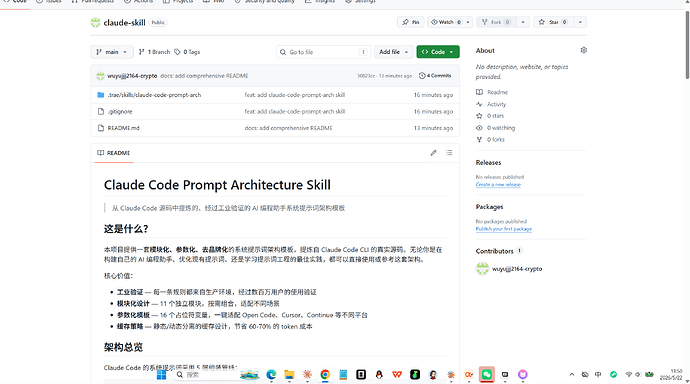
Task: Open latest commit message 'docs: add comprehensive README' beside author
Action: tap(204, 76)
